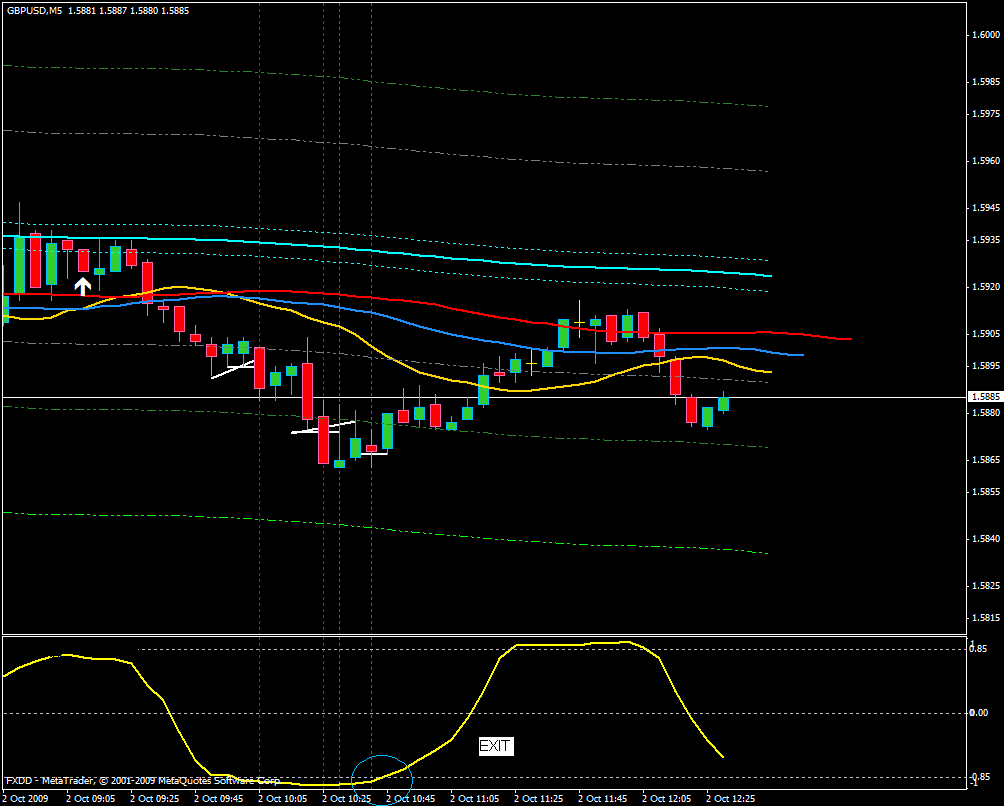
Task: Click the 1.5985 price axis label
Action: pyautogui.click(x=986, y=82)
